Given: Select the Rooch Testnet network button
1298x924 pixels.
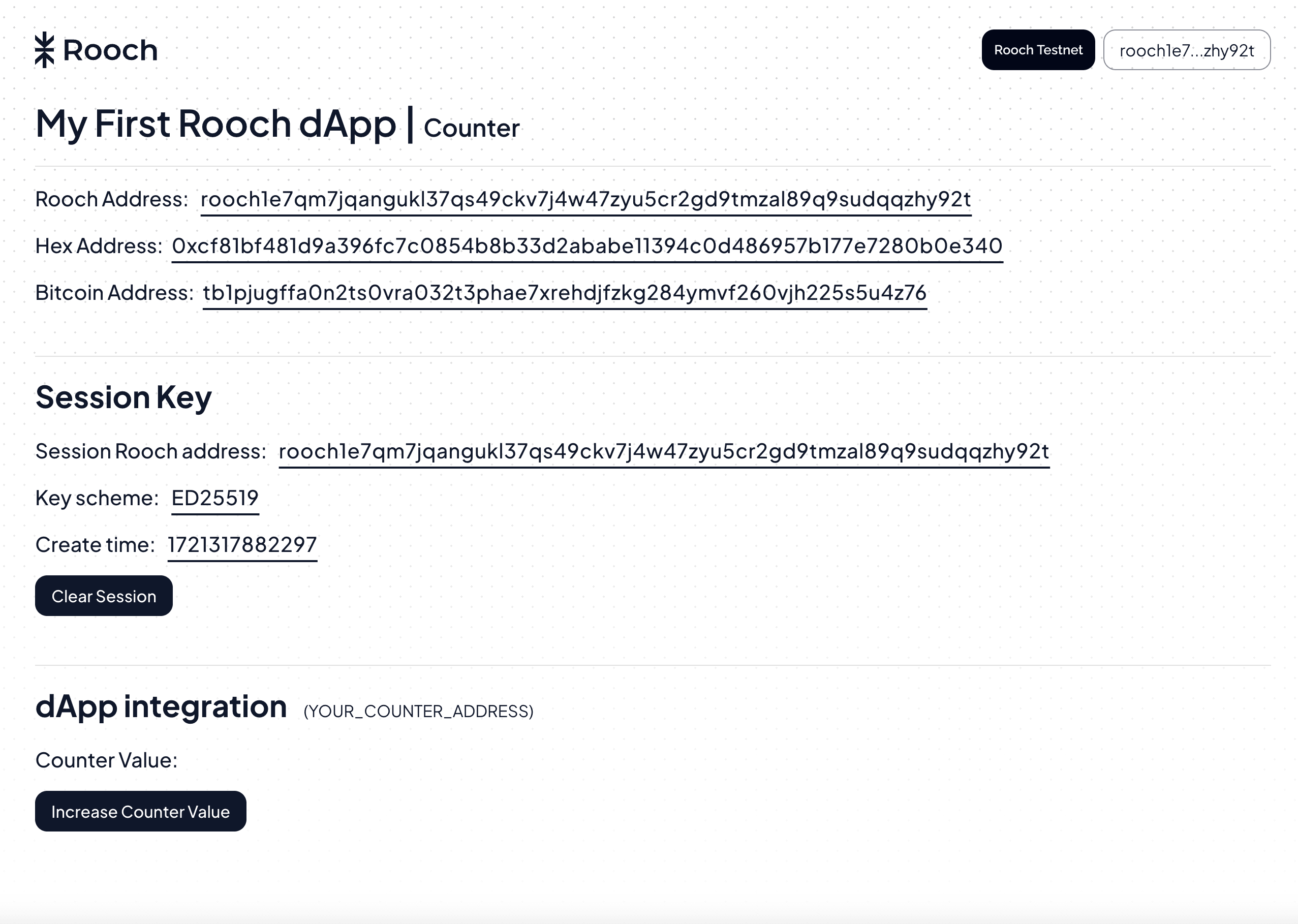Looking at the screenshot, I should coord(1038,50).
